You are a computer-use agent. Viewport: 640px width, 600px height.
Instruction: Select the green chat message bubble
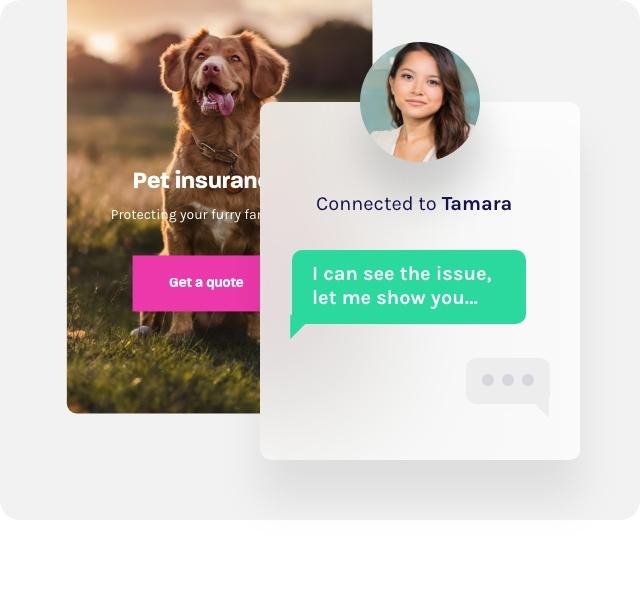[409, 287]
